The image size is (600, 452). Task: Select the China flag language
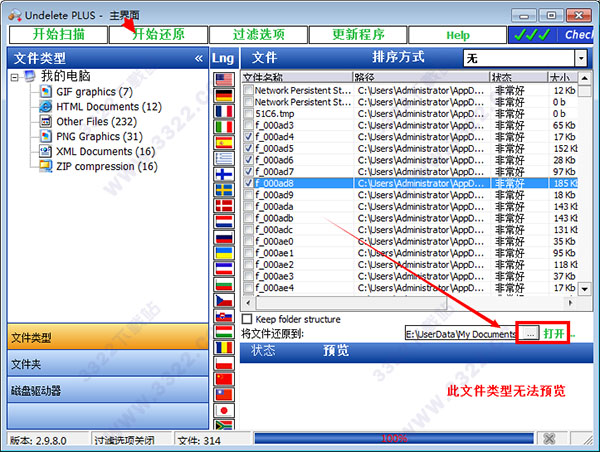tap(224, 379)
